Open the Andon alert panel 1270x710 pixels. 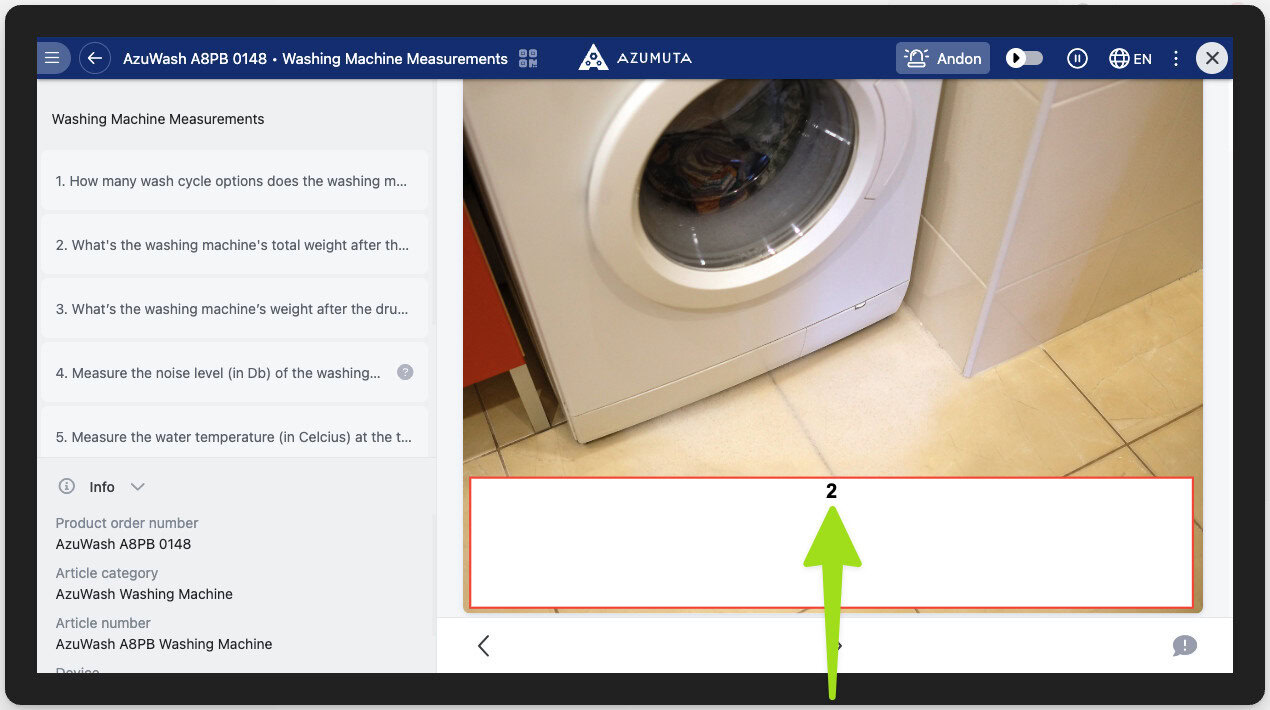[x=942, y=57]
